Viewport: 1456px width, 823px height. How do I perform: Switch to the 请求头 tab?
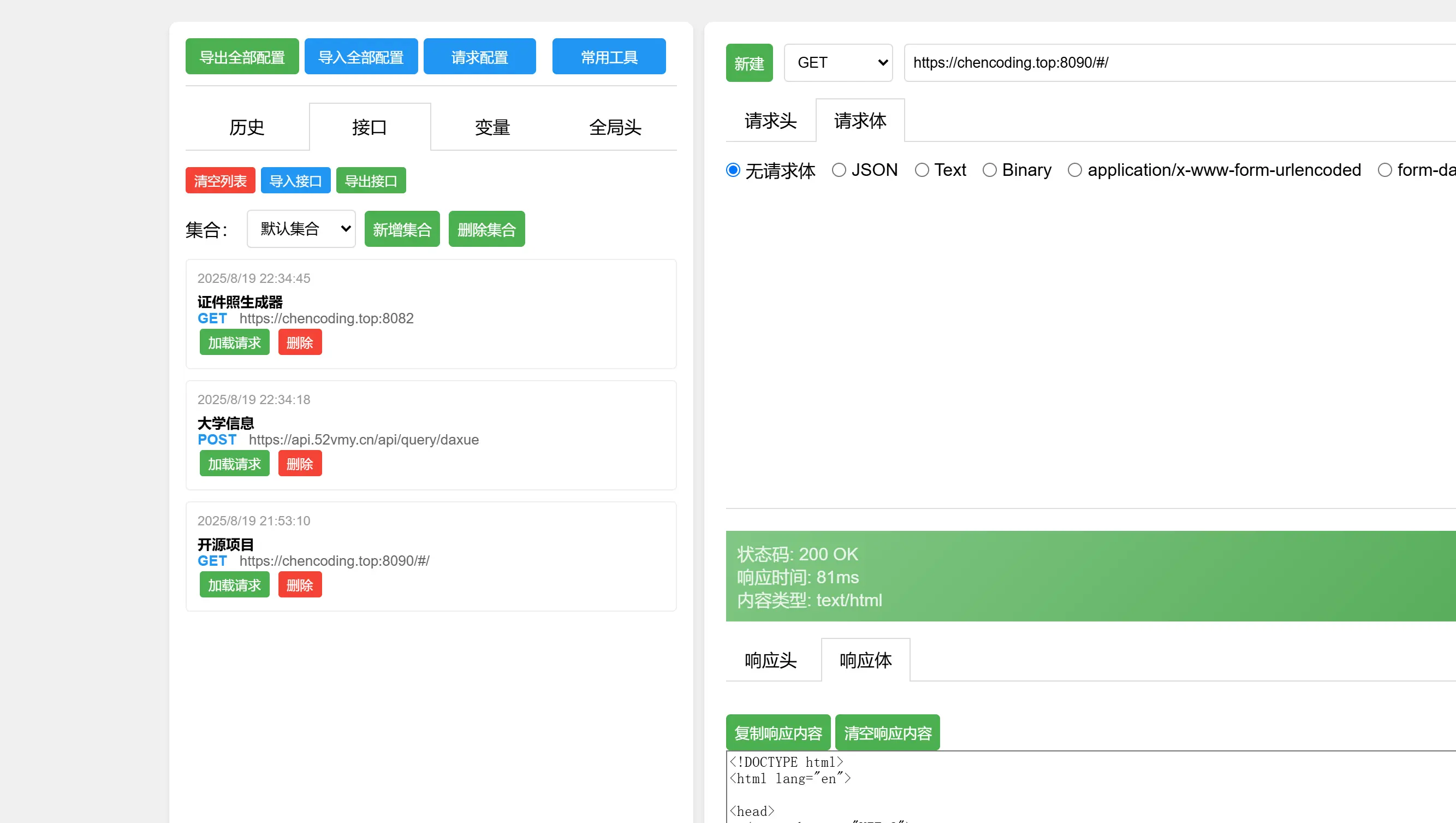pos(770,120)
